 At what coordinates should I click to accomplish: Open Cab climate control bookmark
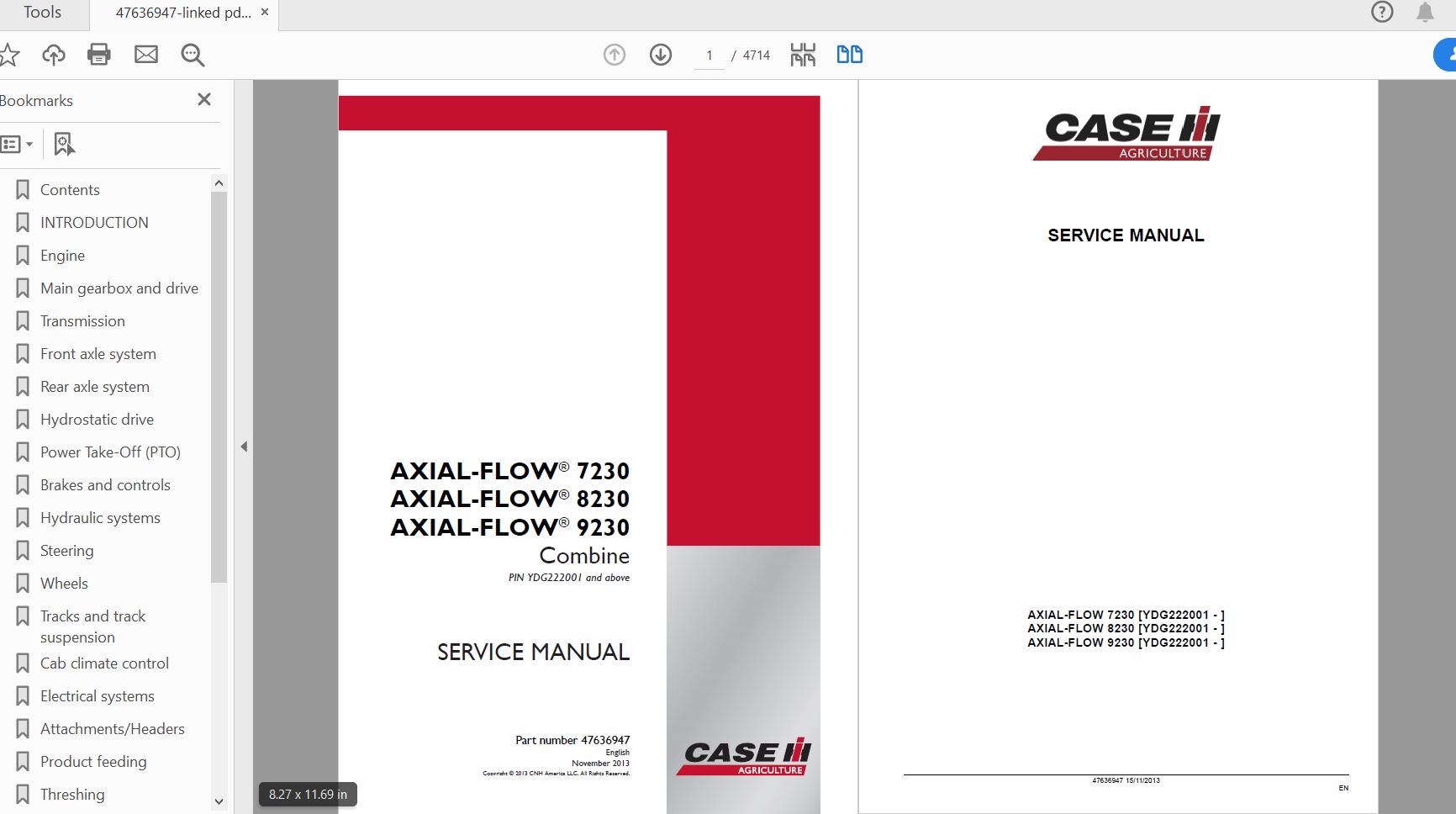click(x=104, y=663)
